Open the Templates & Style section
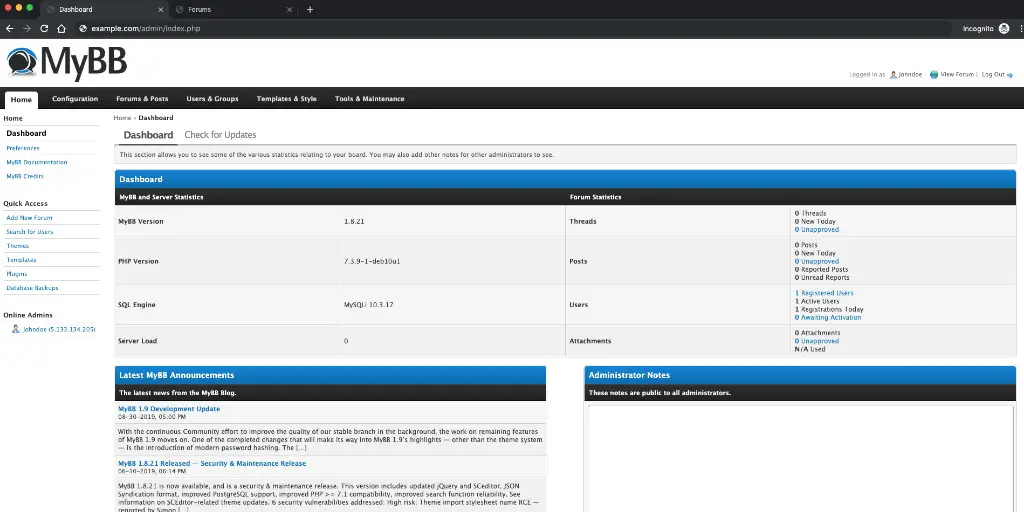Screen dimensions: 1024x512 coord(286,99)
